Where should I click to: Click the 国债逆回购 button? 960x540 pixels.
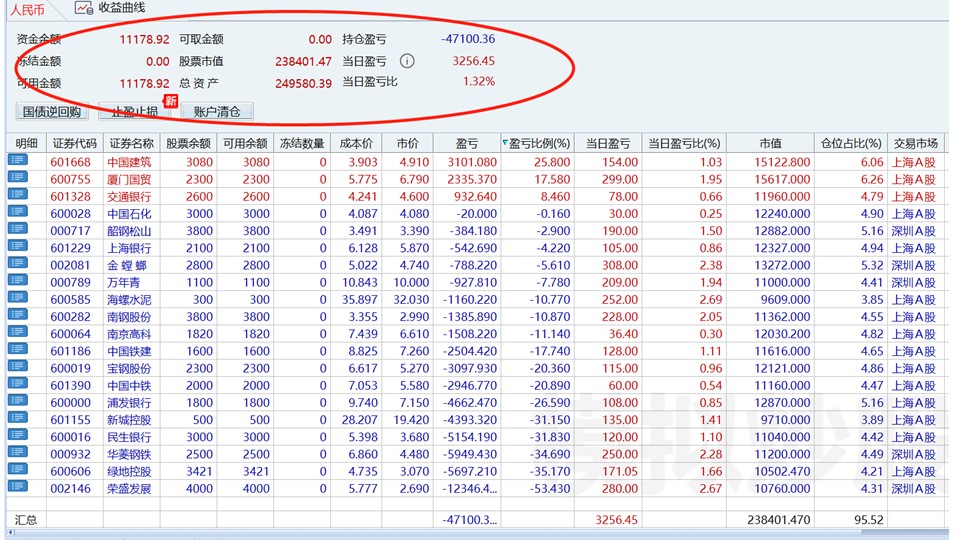coord(51,111)
